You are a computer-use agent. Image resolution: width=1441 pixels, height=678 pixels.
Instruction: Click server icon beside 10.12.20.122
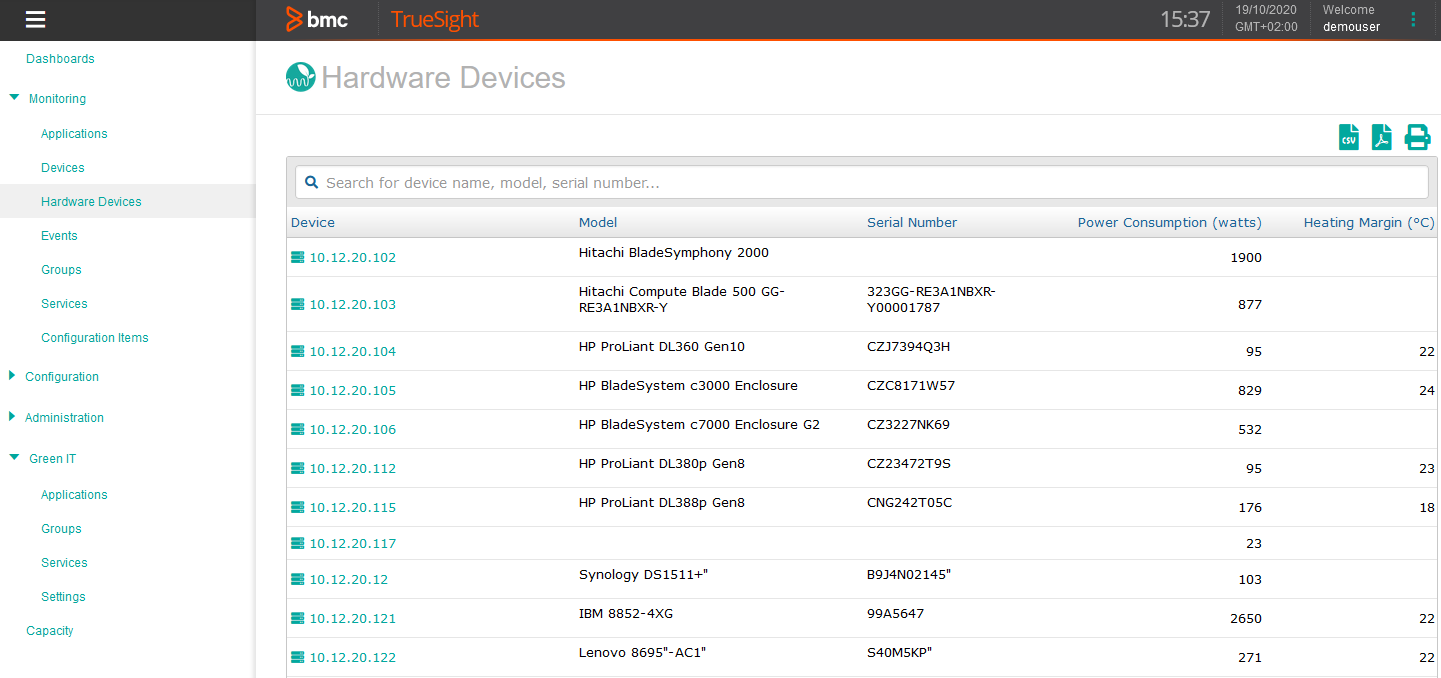pyautogui.click(x=297, y=657)
